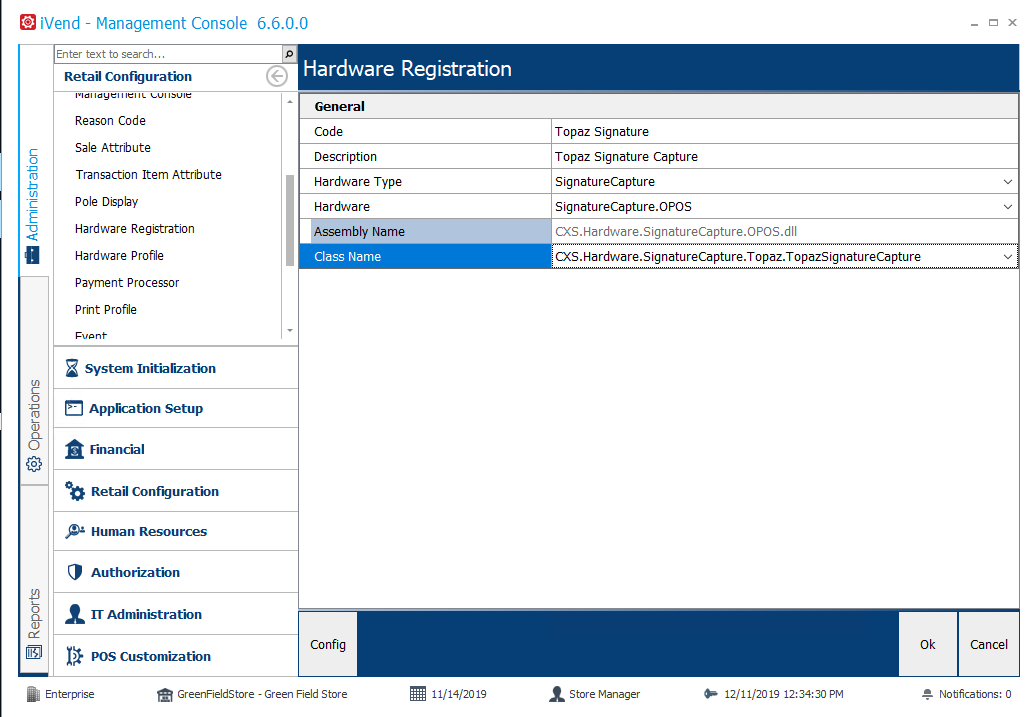Click the calendar icon beside 11/14/2019
The height and width of the screenshot is (717, 1033).
pos(418,694)
